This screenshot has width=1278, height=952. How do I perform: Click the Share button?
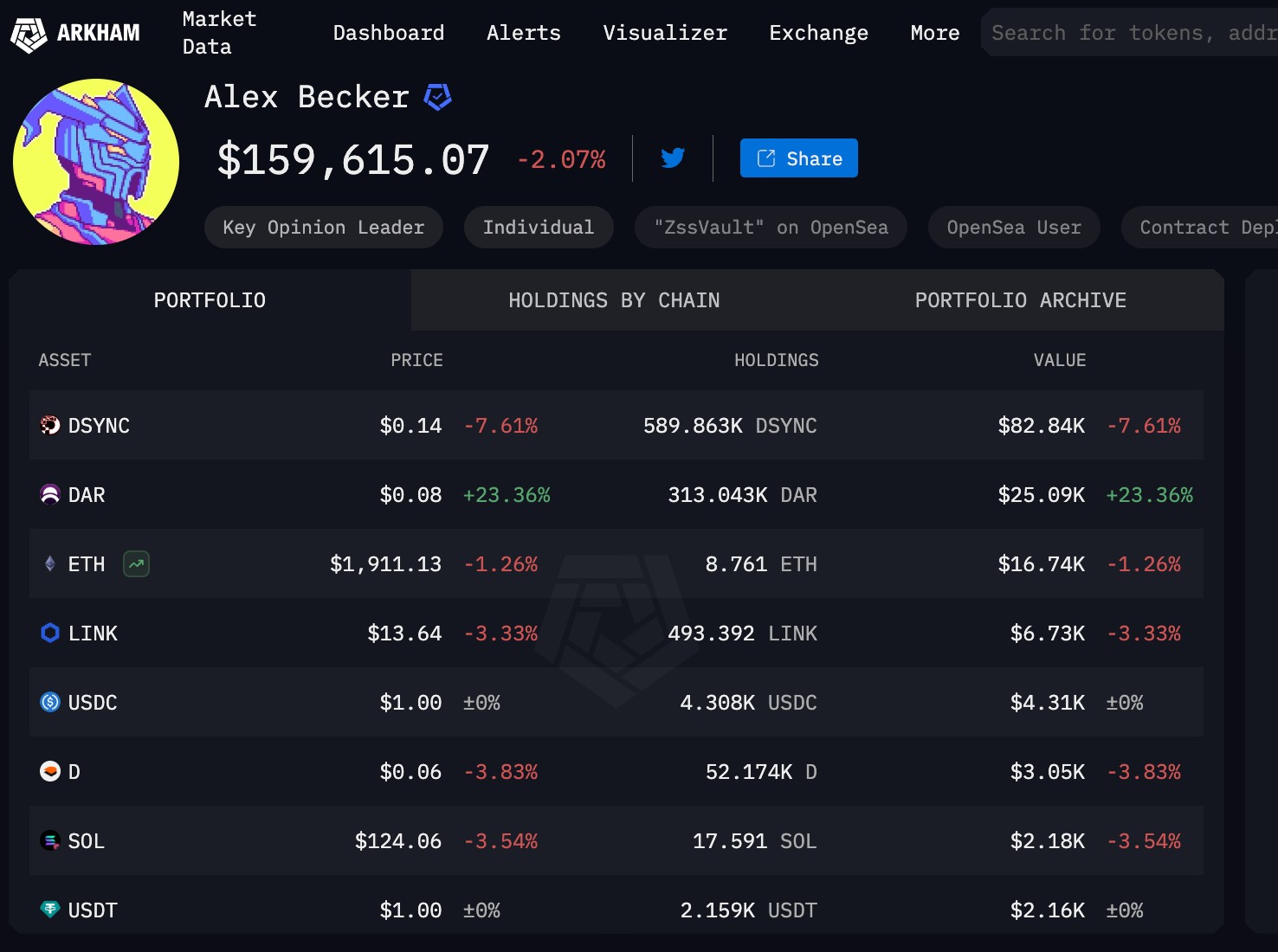(797, 158)
